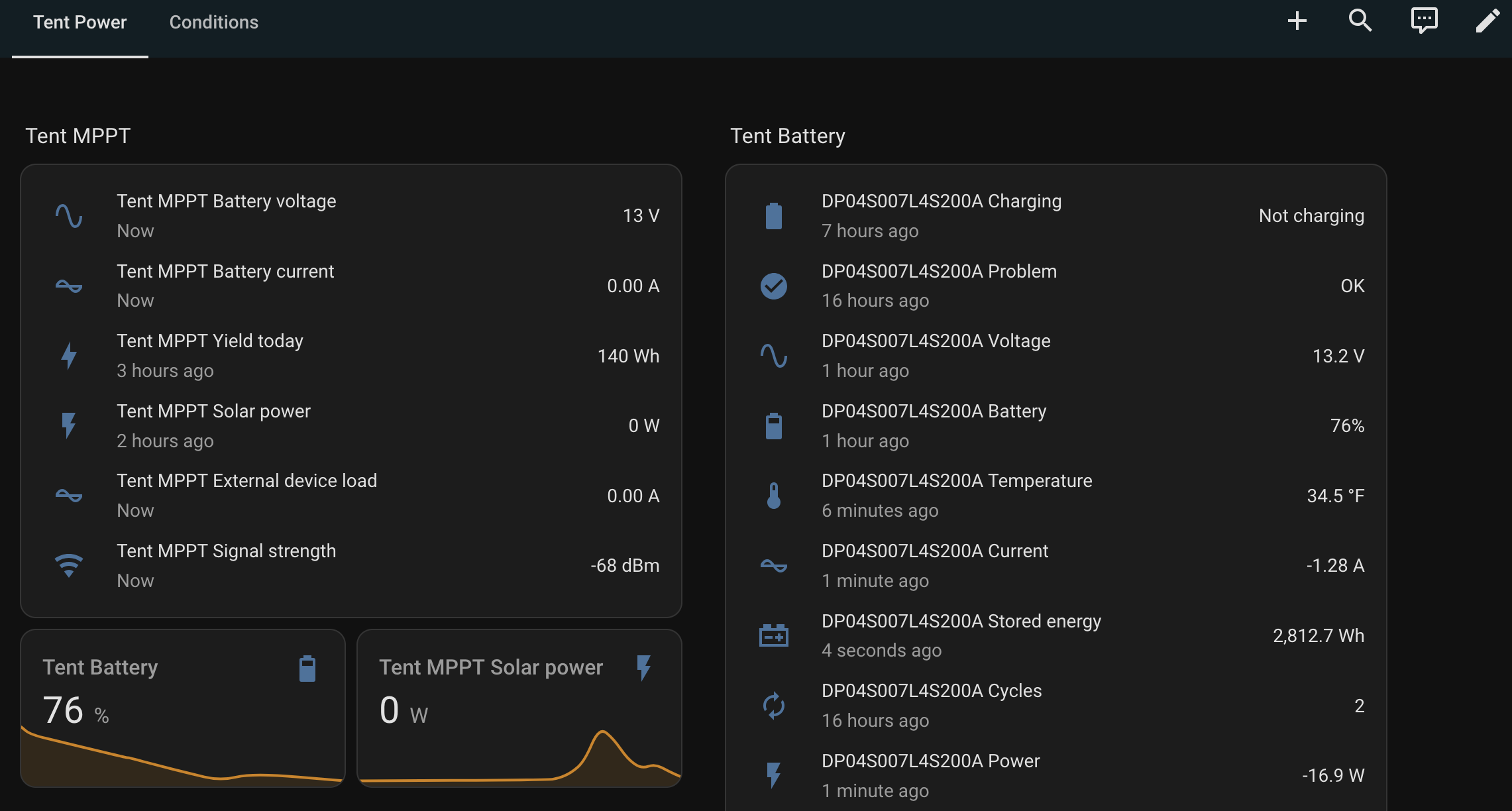Click the add (+) icon in the top bar
The image size is (1512, 811).
(x=1297, y=21)
